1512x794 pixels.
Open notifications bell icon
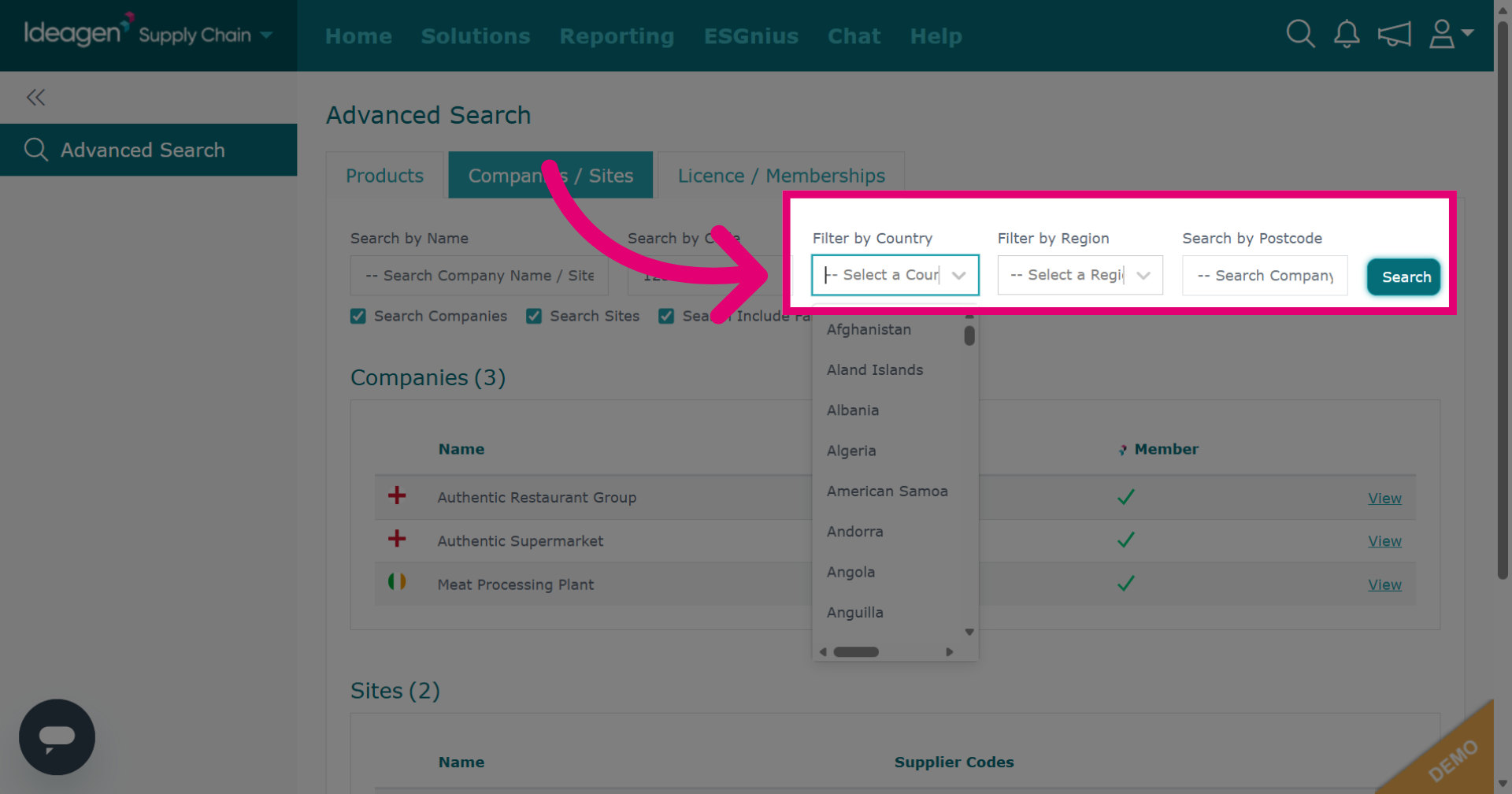(x=1347, y=34)
